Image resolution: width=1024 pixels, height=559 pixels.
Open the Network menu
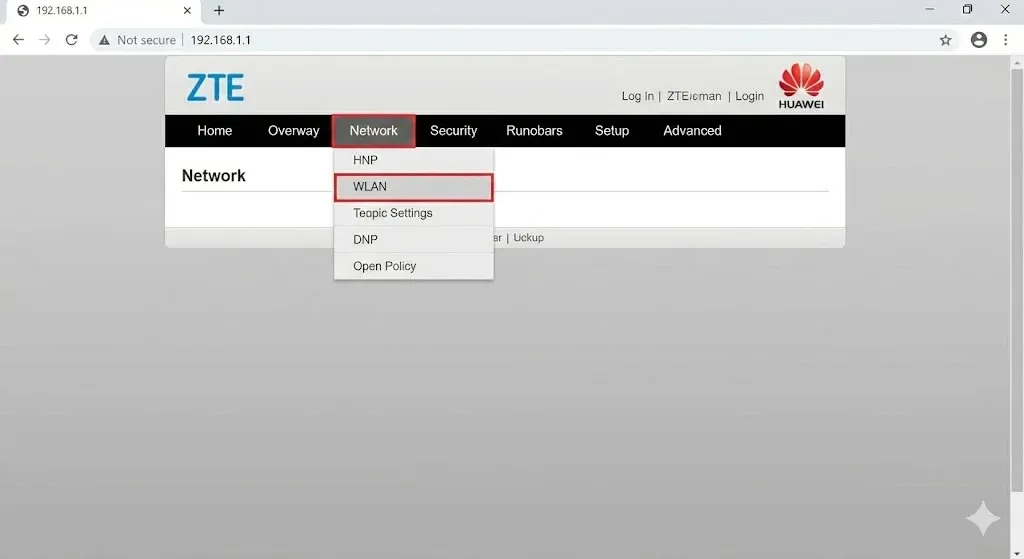[374, 131]
